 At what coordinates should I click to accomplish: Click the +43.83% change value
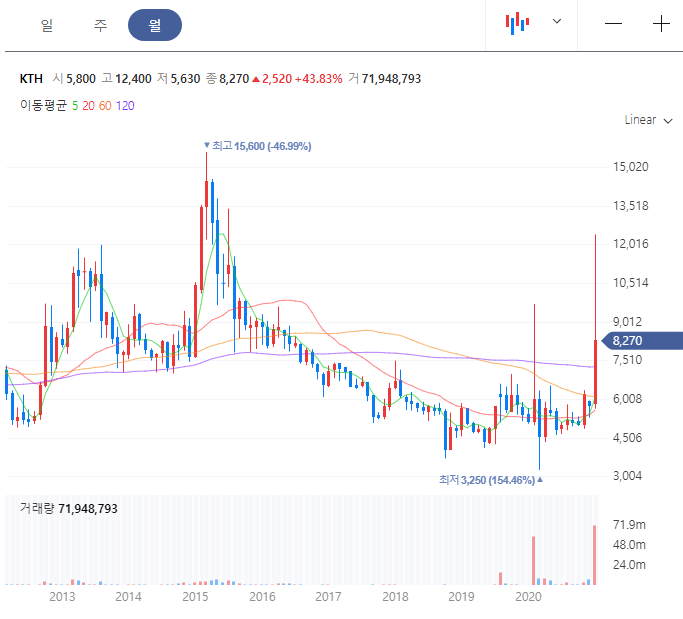click(319, 79)
